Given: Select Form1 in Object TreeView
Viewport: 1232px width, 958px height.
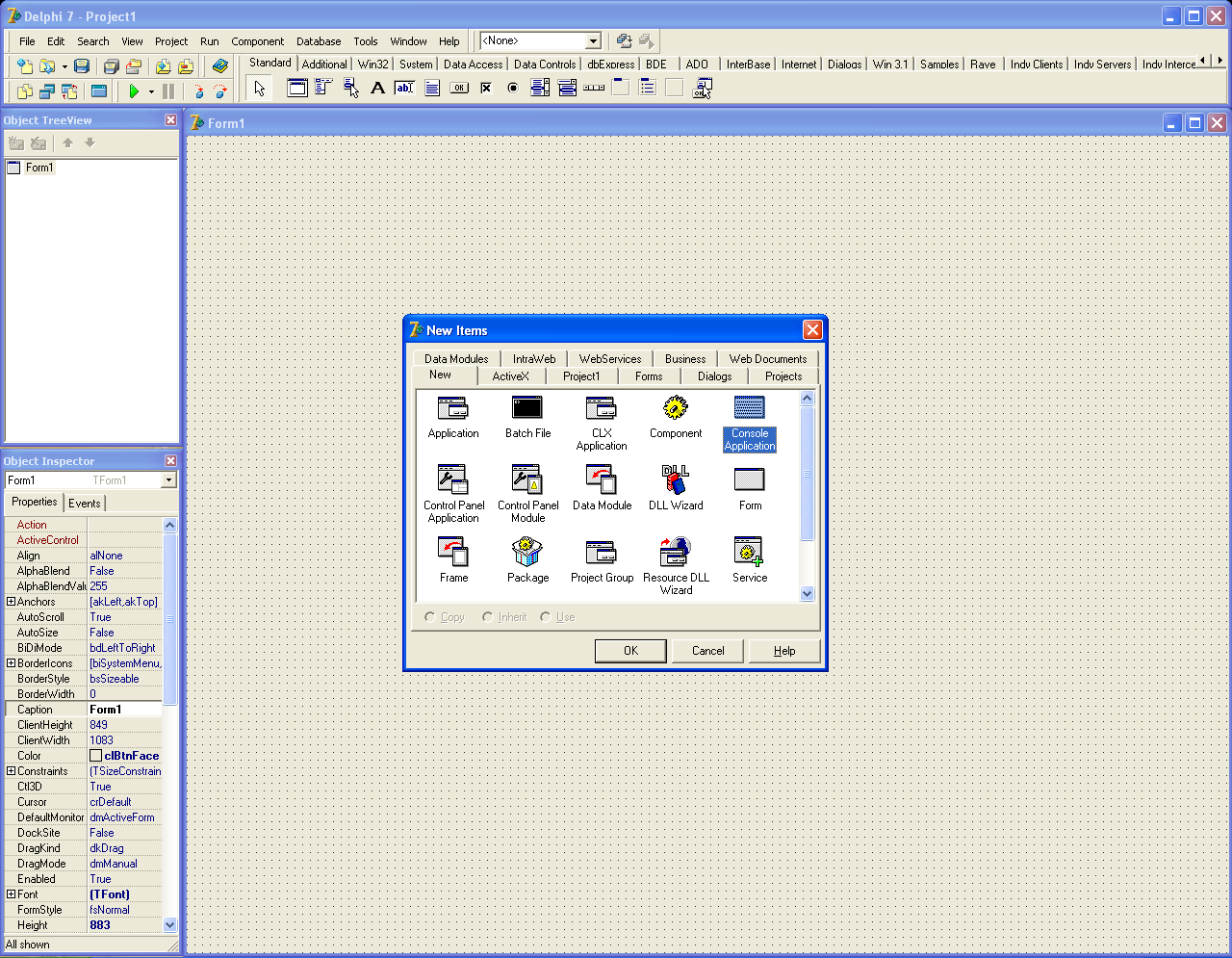Looking at the screenshot, I should [39, 168].
